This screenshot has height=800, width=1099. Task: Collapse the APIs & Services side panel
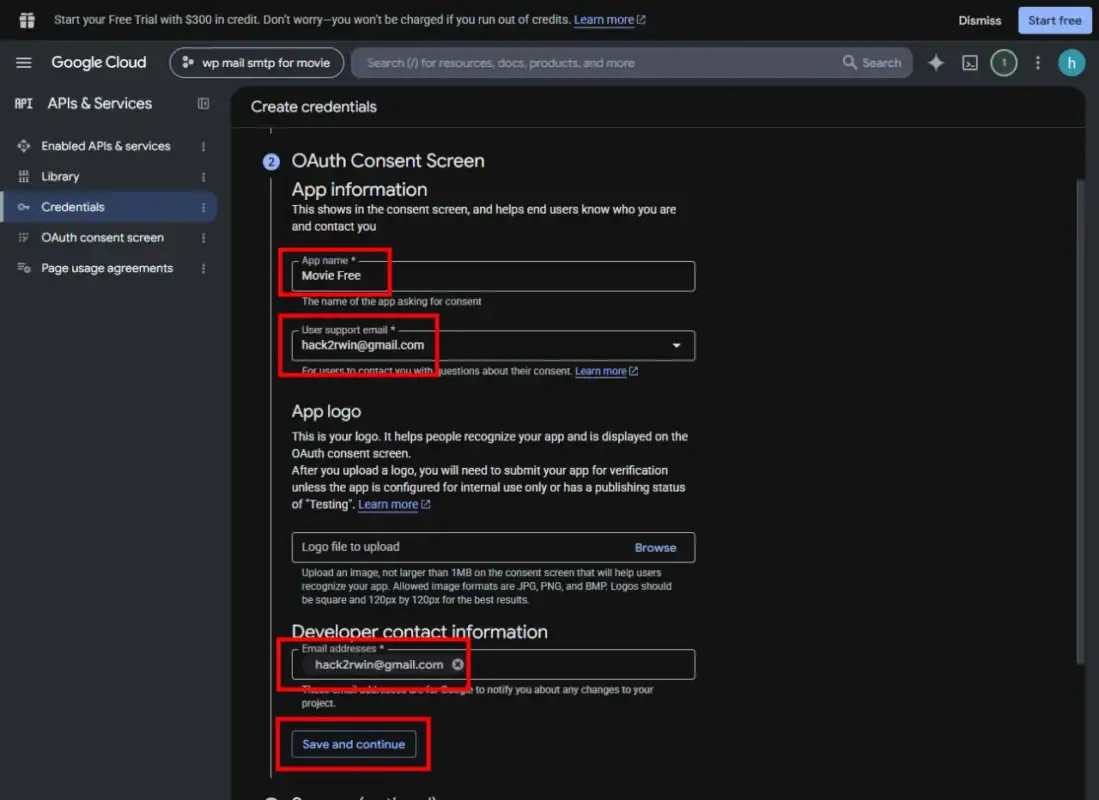[203, 104]
